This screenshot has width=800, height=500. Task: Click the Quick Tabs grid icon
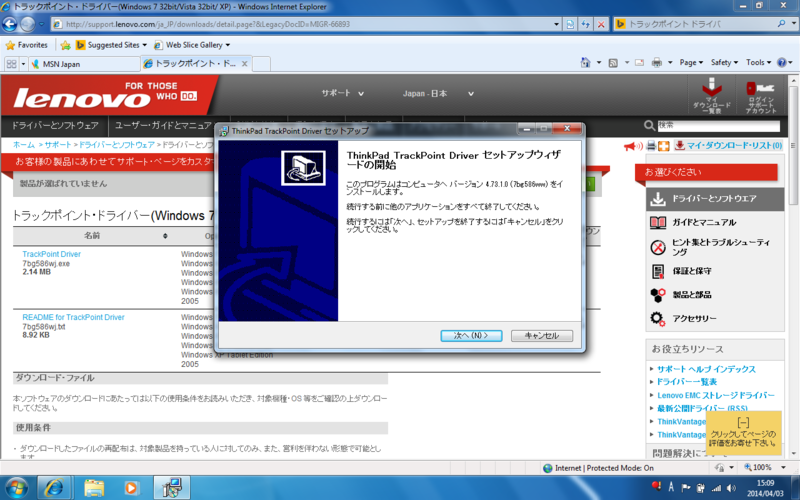pyautogui.click(x=11, y=64)
